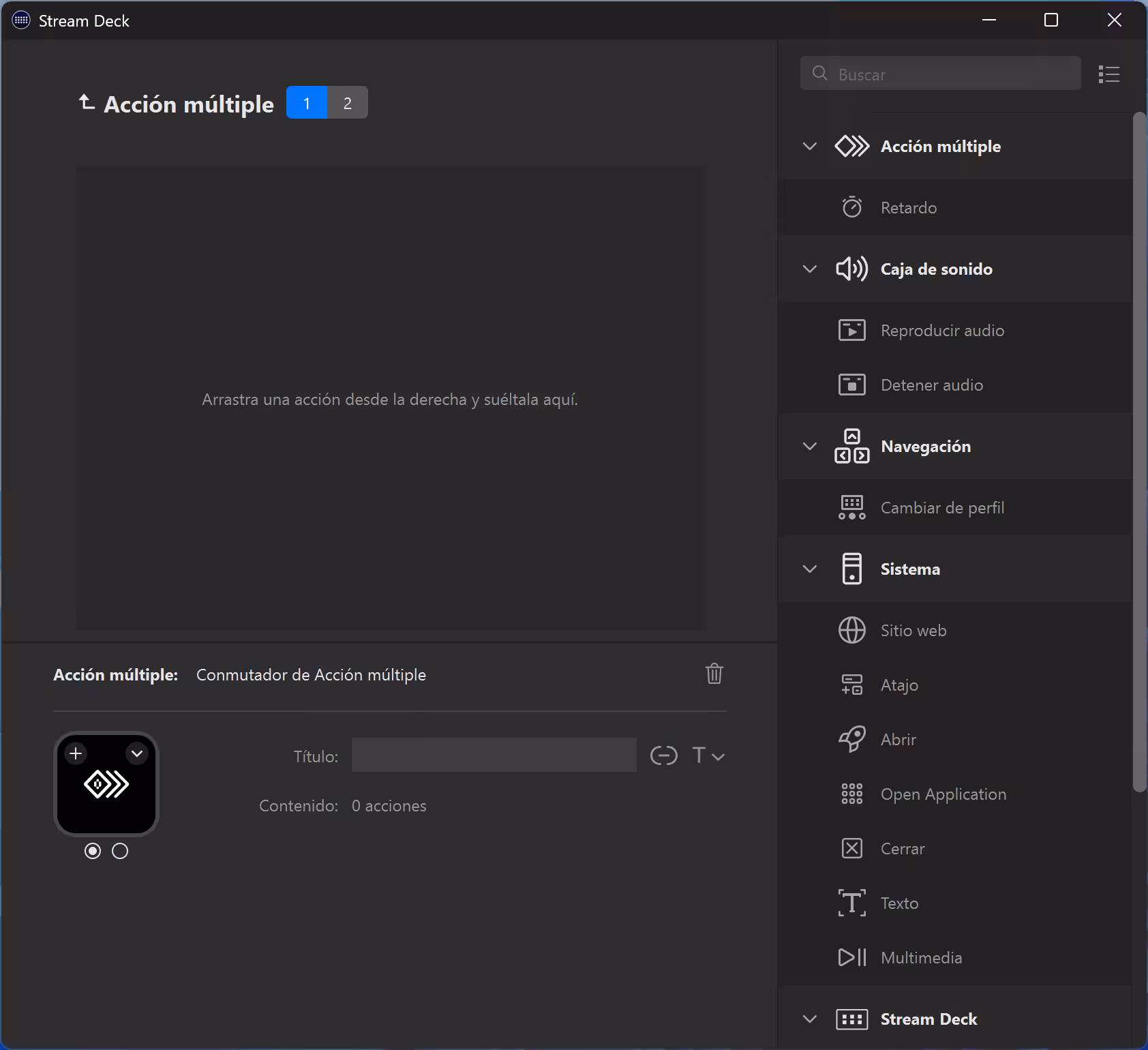The height and width of the screenshot is (1050, 1148).
Task: Select the Abrir rocket icon
Action: tap(852, 739)
